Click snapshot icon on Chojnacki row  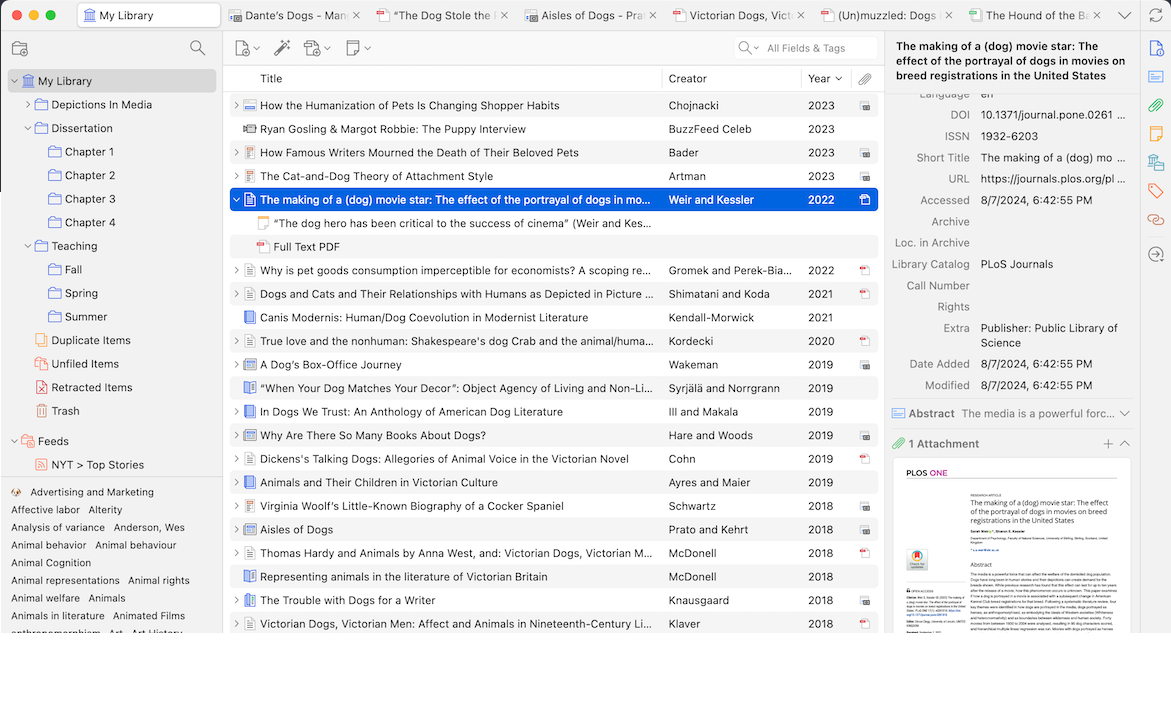tap(865, 106)
